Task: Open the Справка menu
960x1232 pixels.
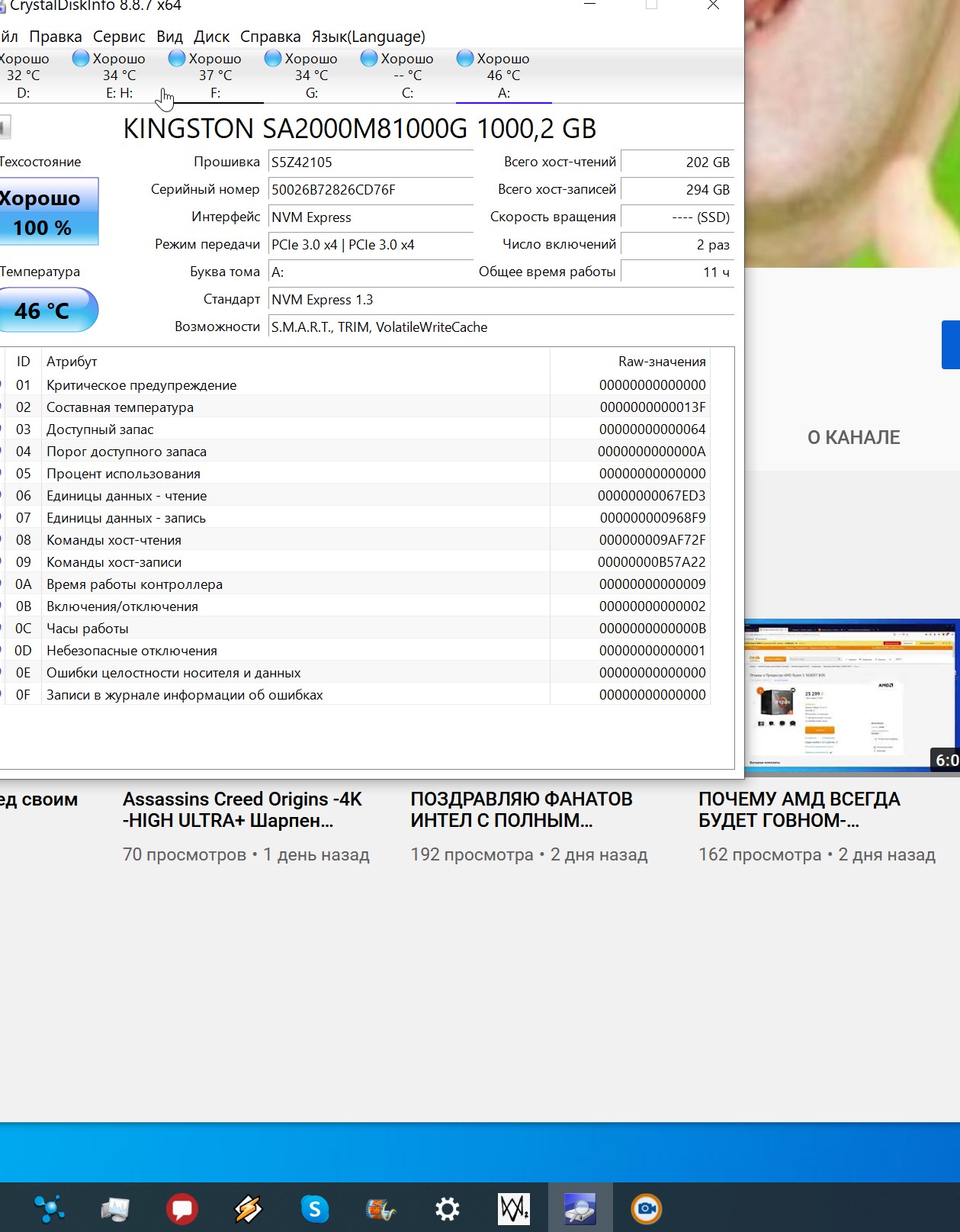Action: point(270,37)
